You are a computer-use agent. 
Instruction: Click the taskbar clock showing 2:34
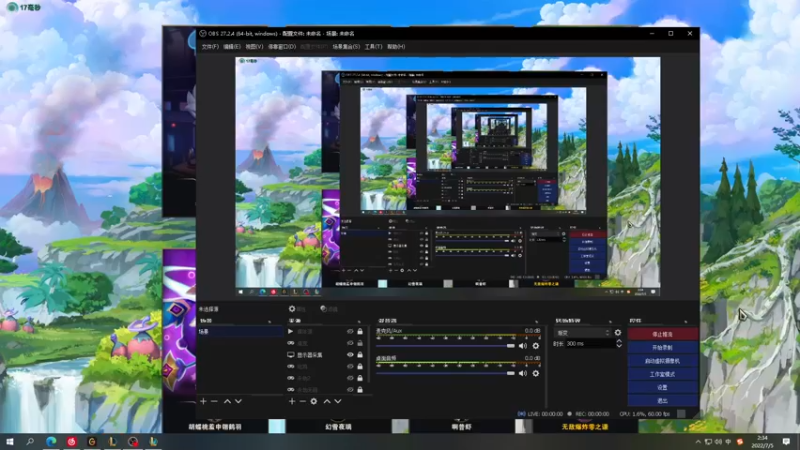[762, 442]
